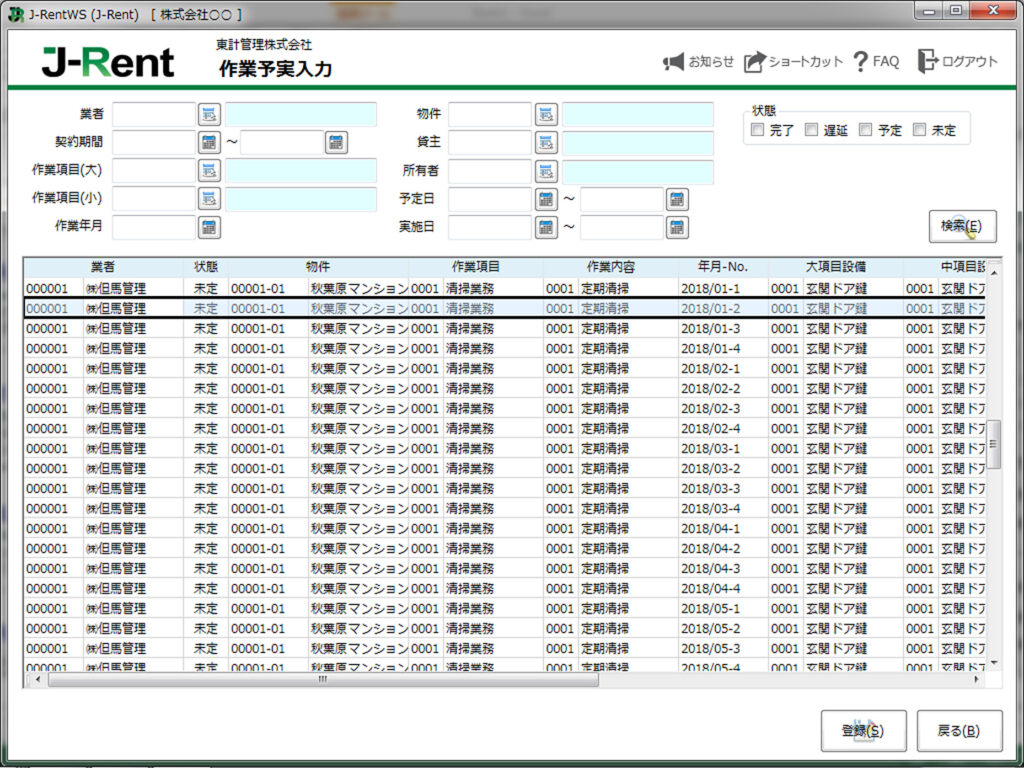The height and width of the screenshot is (768, 1024).
Task: Click the 戻る(B) back button
Action: pyautogui.click(x=959, y=731)
